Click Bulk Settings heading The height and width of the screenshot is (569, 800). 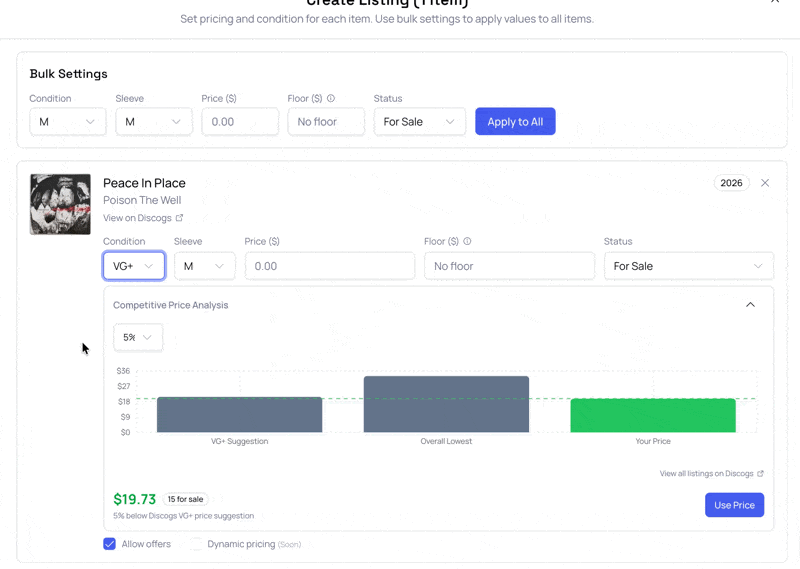(68, 74)
